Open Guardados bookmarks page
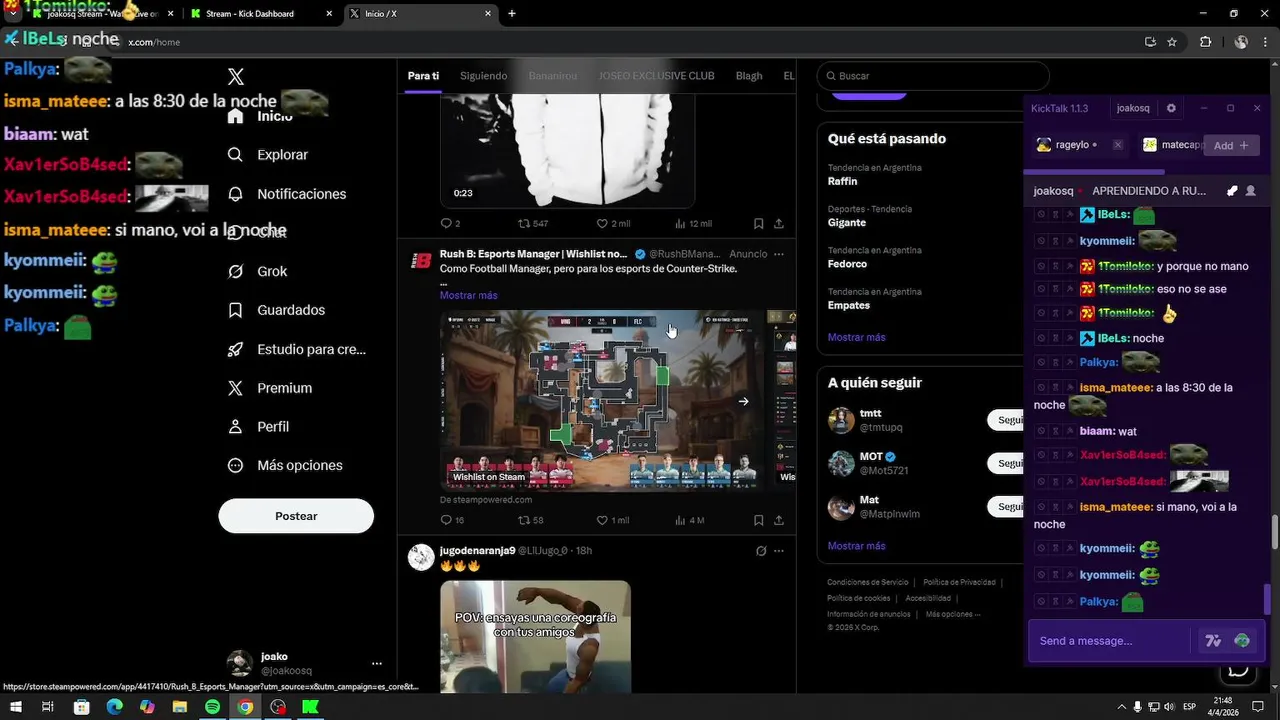The height and width of the screenshot is (720, 1280). click(277, 310)
